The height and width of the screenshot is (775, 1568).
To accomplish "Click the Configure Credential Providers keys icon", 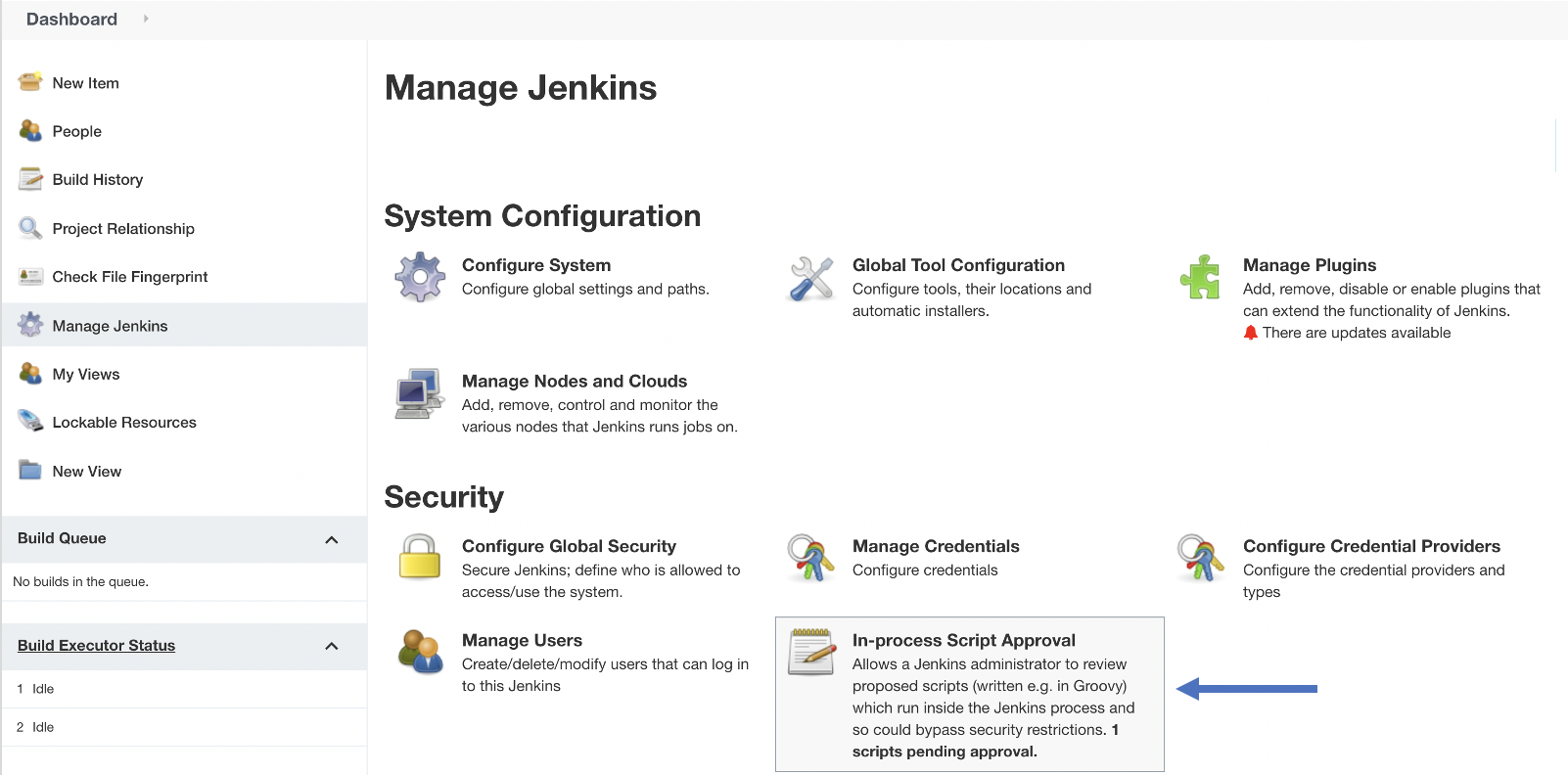I will (1201, 558).
